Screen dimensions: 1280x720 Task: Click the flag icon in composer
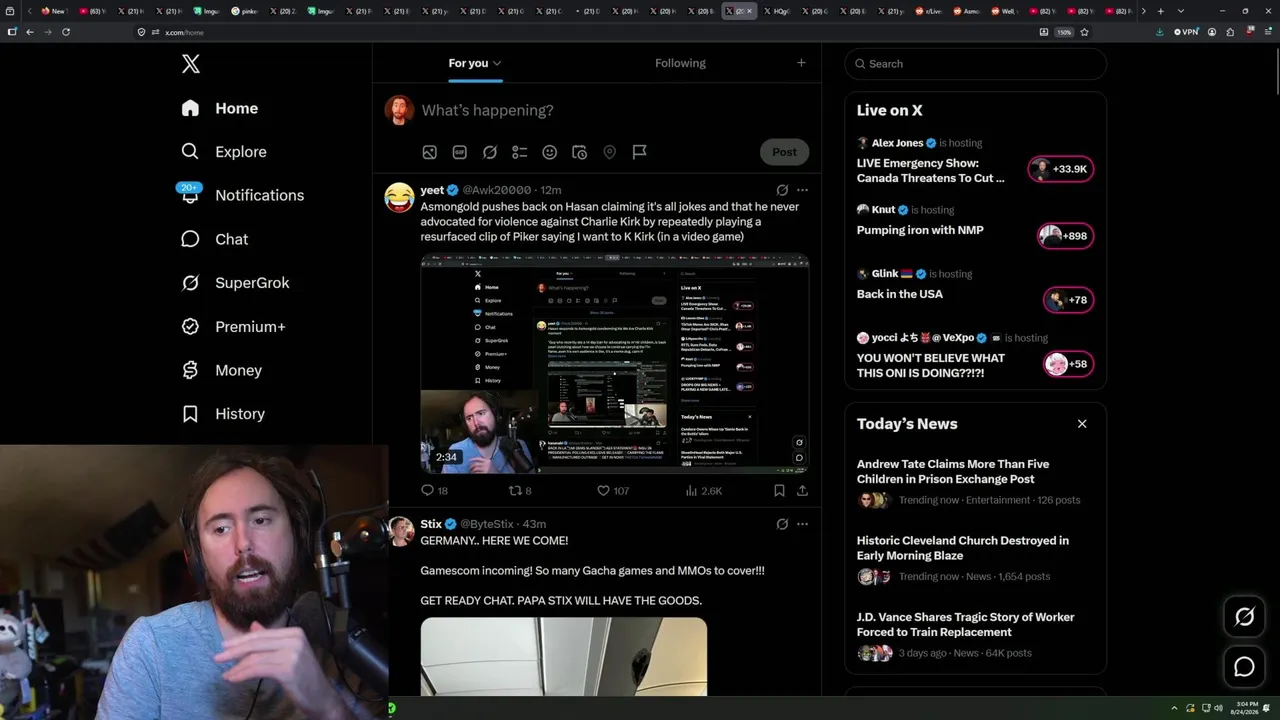640,152
